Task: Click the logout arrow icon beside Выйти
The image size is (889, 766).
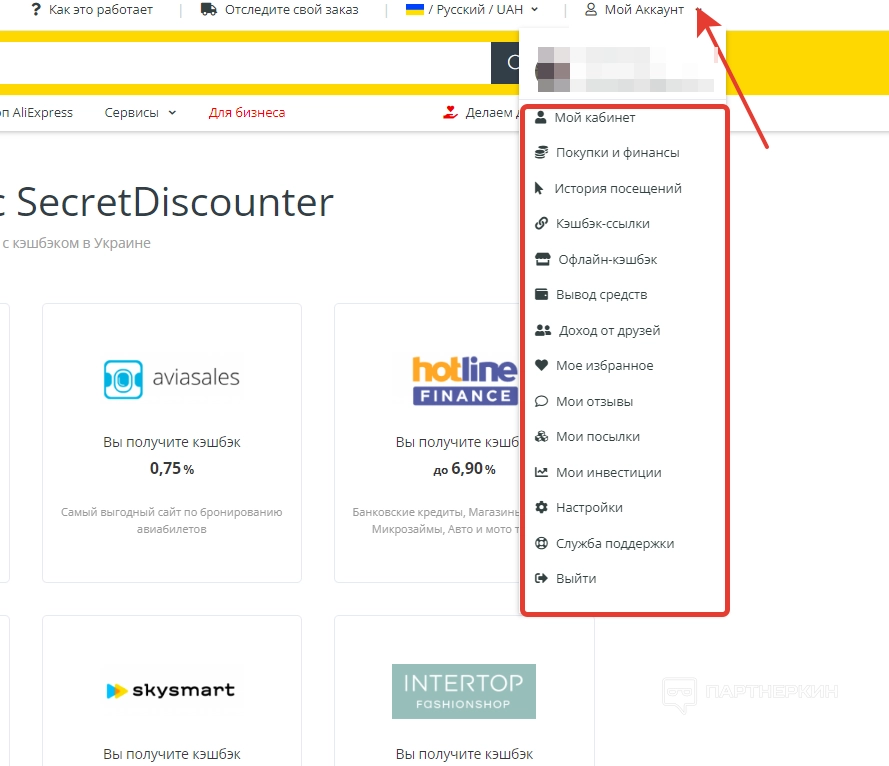Action: pos(541,578)
